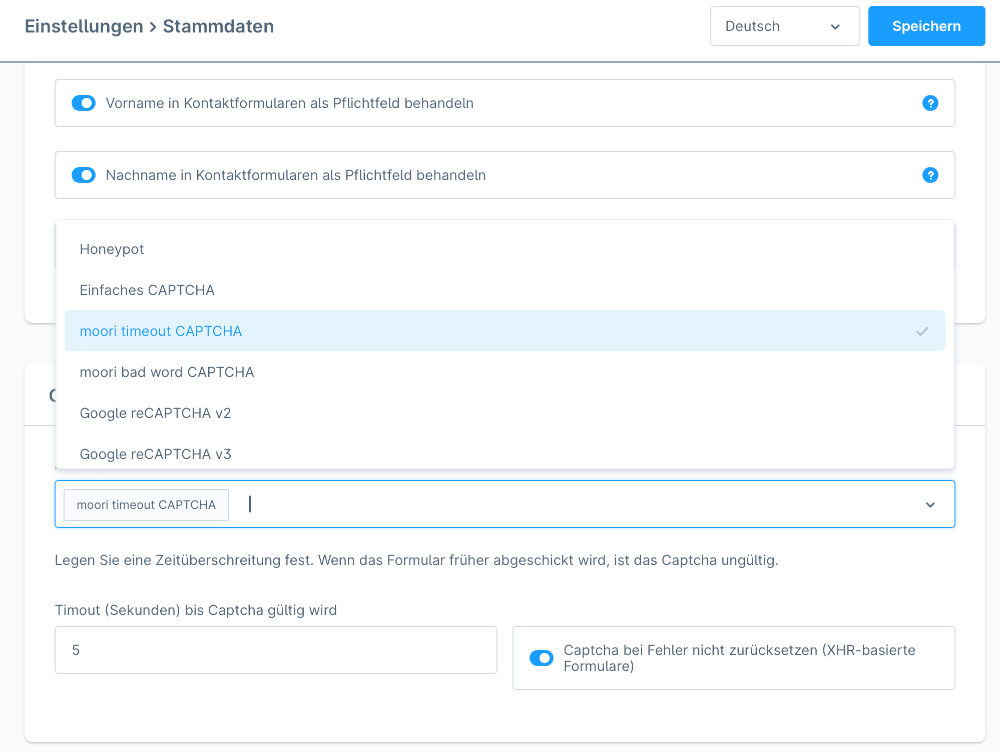The image size is (1000, 752).
Task: Click the checkmark next to moori timeout CAPTCHA
Action: tap(922, 330)
